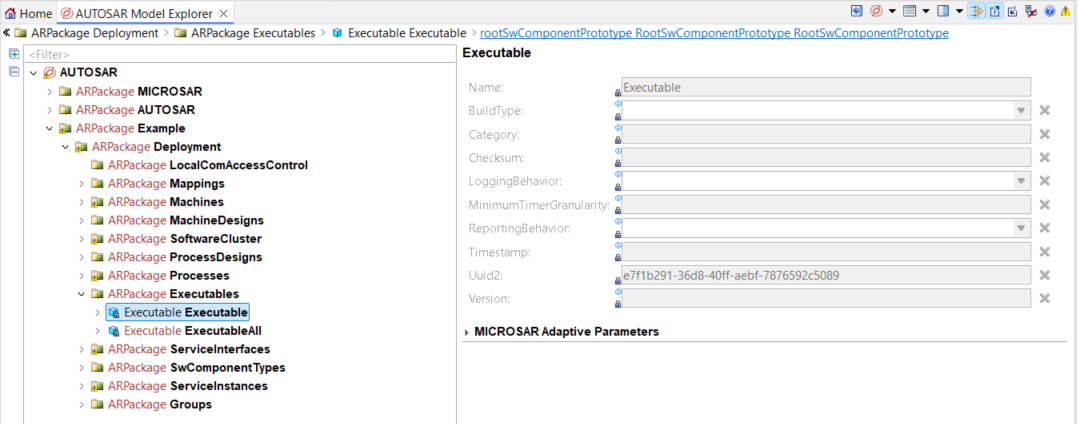Collapse ARPackage Deployment node
The height and width of the screenshot is (424, 1078).
click(65, 146)
